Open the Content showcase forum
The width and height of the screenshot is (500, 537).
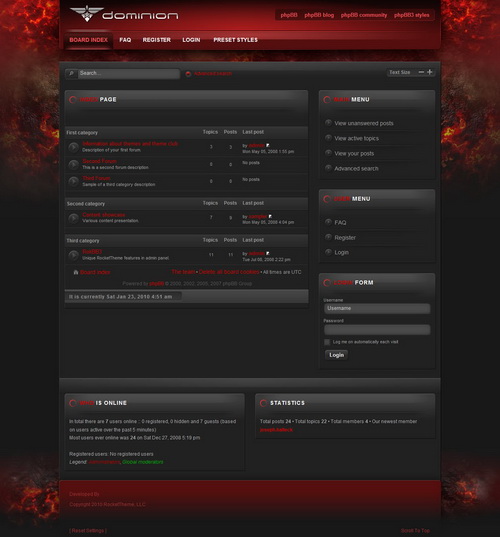click(x=104, y=215)
